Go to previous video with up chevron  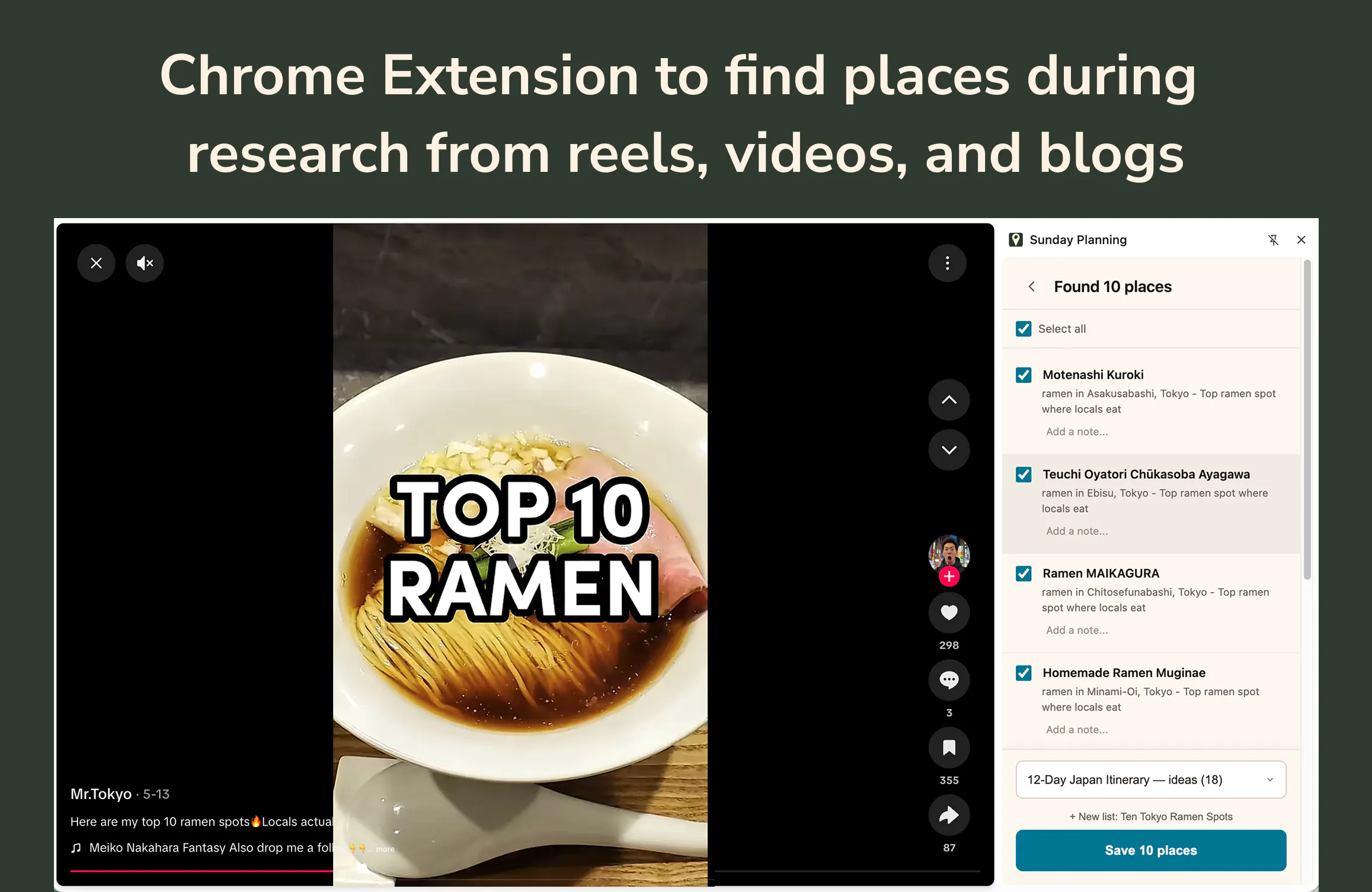click(x=949, y=400)
